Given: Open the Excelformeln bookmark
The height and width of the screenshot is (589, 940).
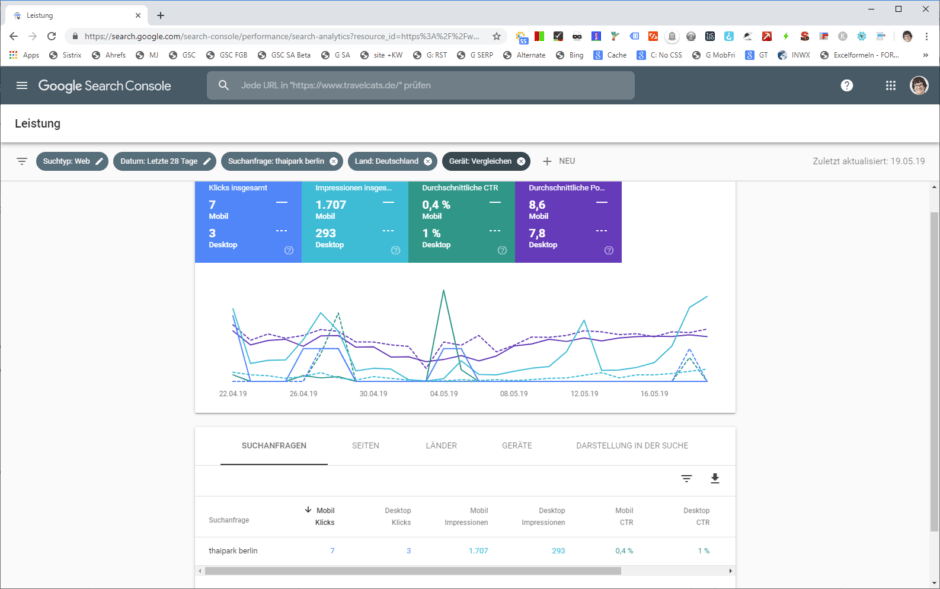Looking at the screenshot, I should point(859,55).
